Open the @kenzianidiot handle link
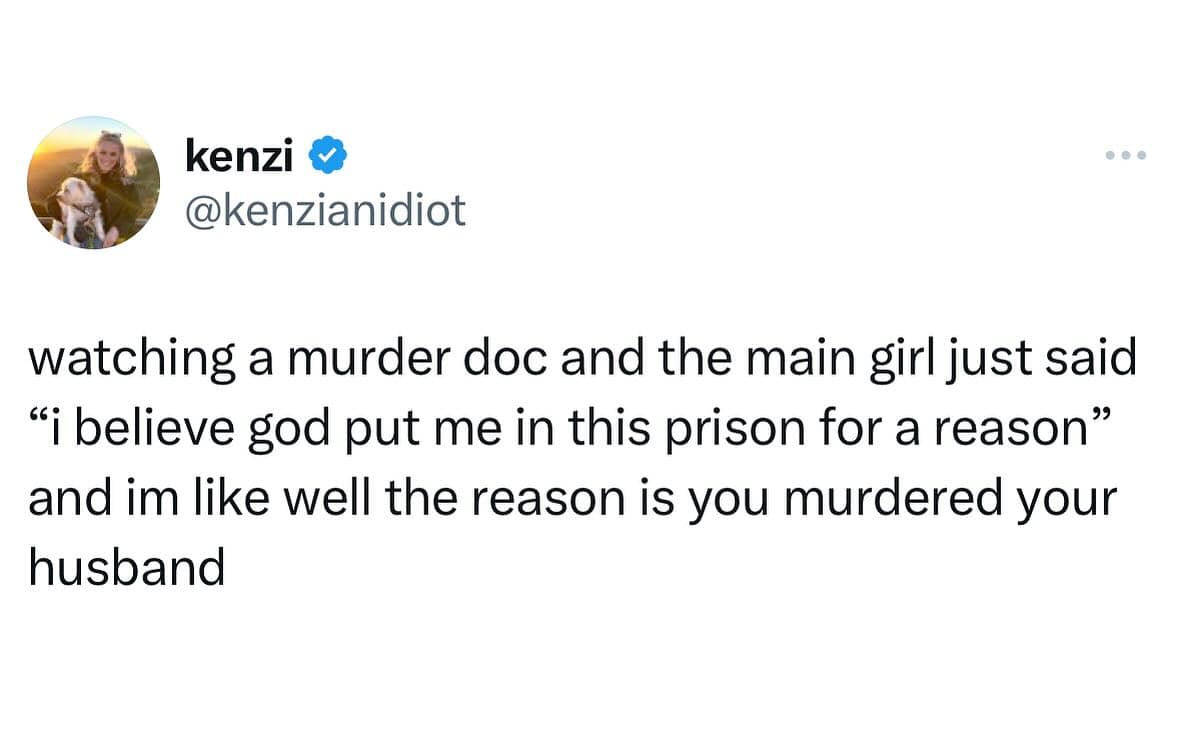Screen dimensions: 1179x729 click(x=326, y=209)
